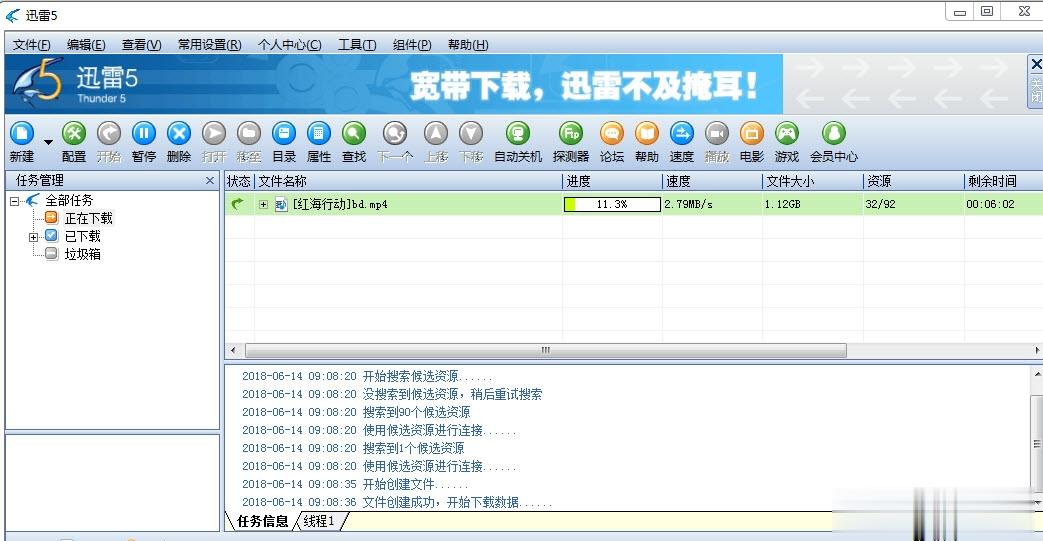
Task: Sort by 状态 column header
Action: [239, 181]
